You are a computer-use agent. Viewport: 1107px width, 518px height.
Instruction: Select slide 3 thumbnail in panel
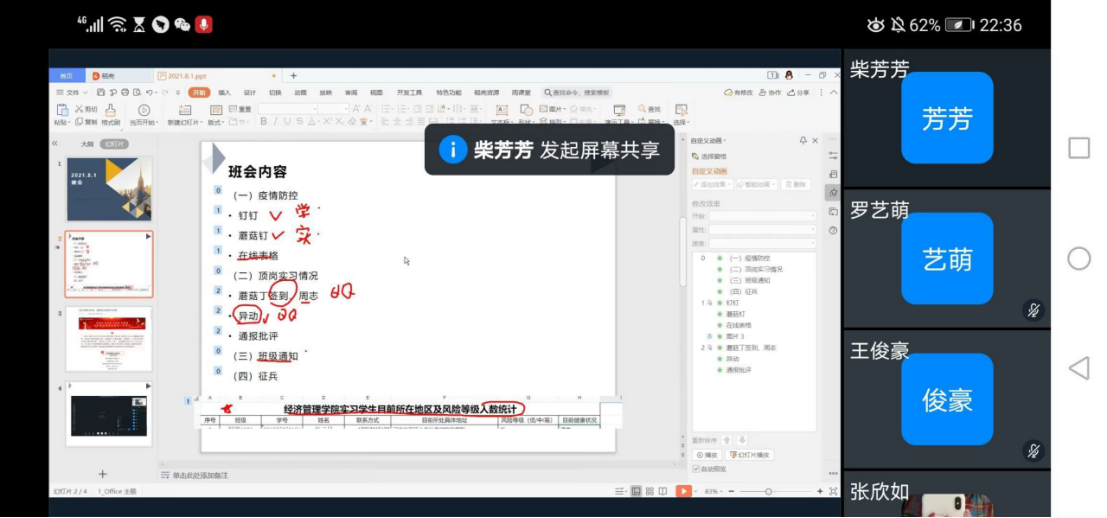point(109,339)
